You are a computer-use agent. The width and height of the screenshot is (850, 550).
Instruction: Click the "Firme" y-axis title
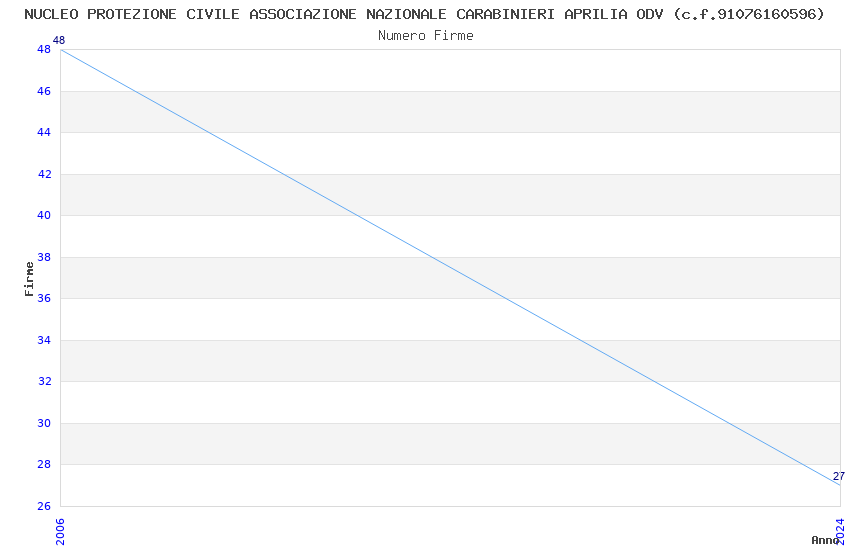coord(29,278)
